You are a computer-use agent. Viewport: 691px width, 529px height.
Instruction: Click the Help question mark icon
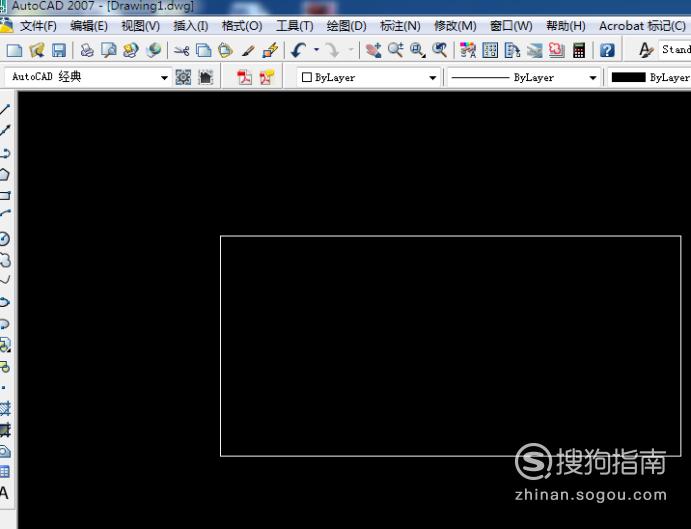[x=607, y=50]
